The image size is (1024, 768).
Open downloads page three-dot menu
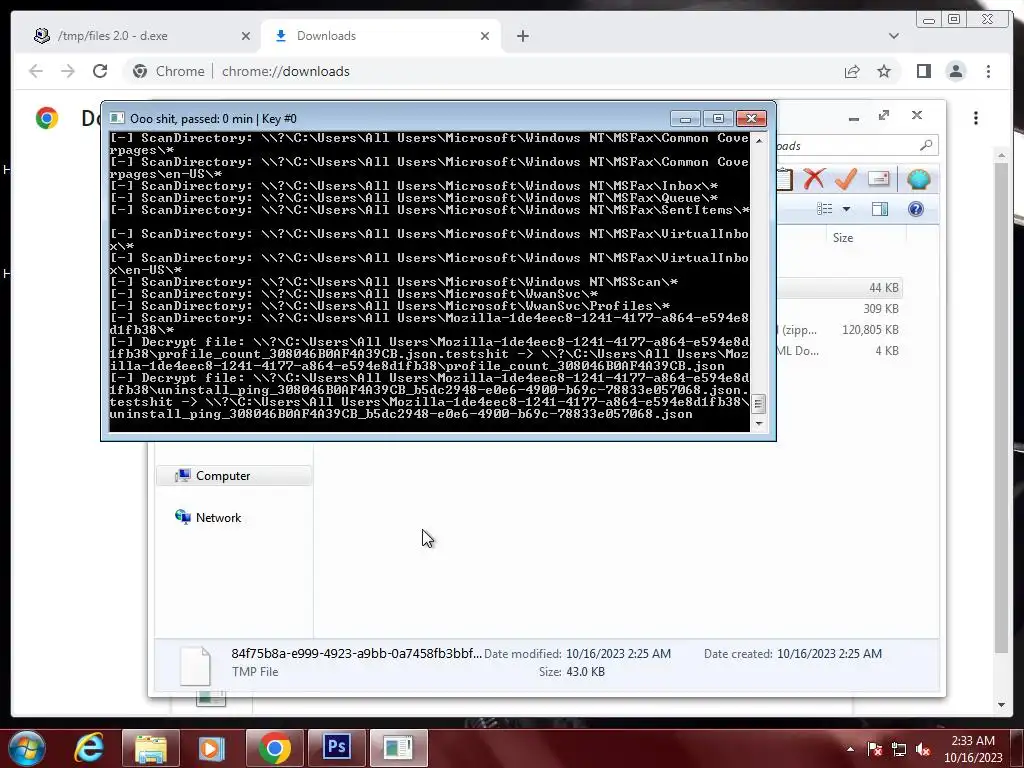[976, 118]
